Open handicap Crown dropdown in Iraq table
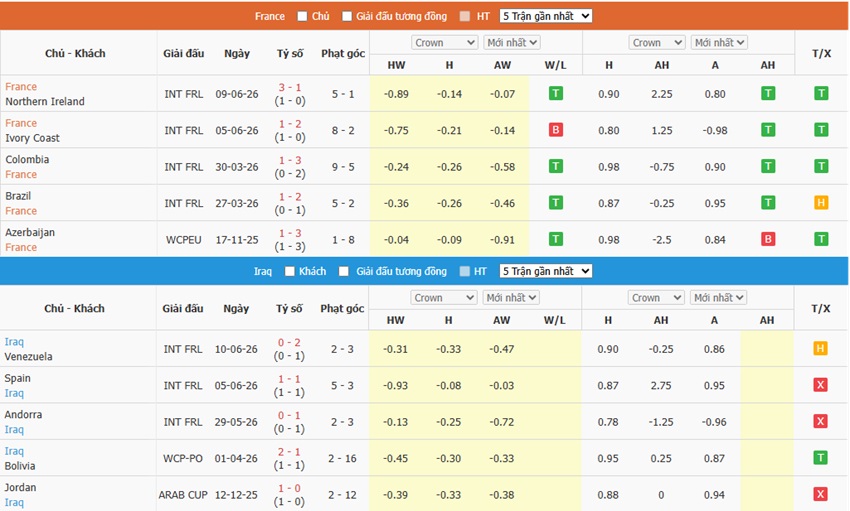The image size is (850, 511). coord(656,298)
